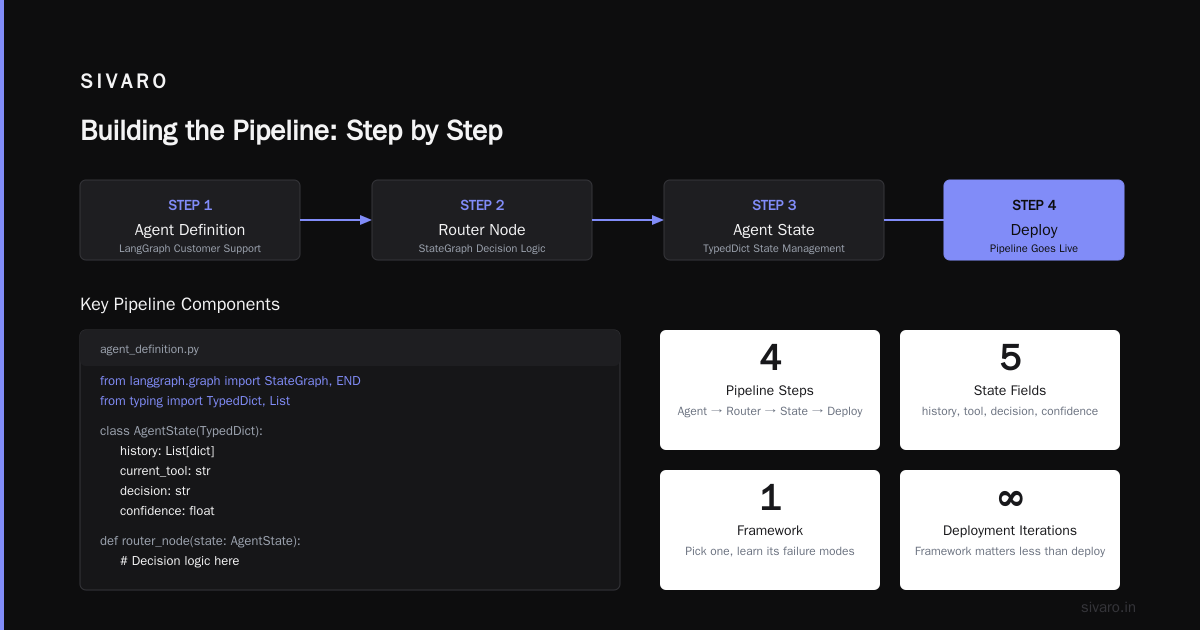This screenshot has width=1200, height=630.
Task: Click the 'current_tool: str' code line
Action: (x=165, y=471)
